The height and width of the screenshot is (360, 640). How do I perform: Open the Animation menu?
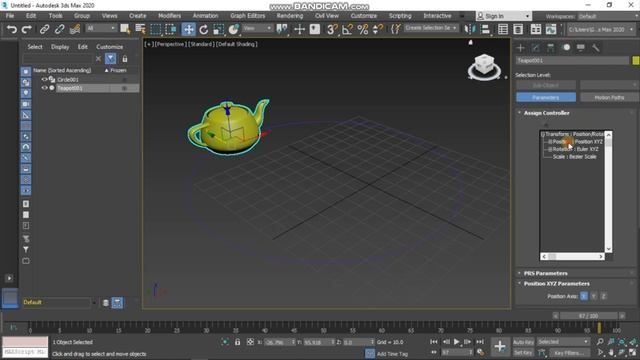pyautogui.click(x=205, y=16)
